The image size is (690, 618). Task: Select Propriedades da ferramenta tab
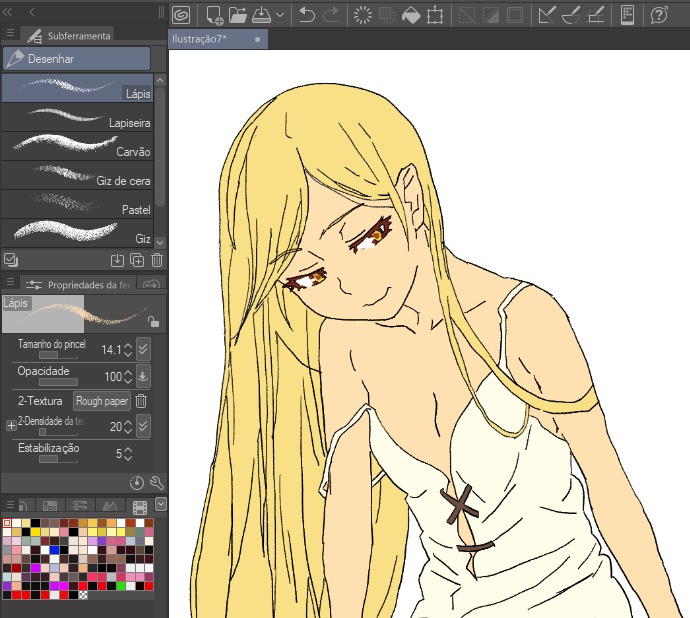click(78, 285)
